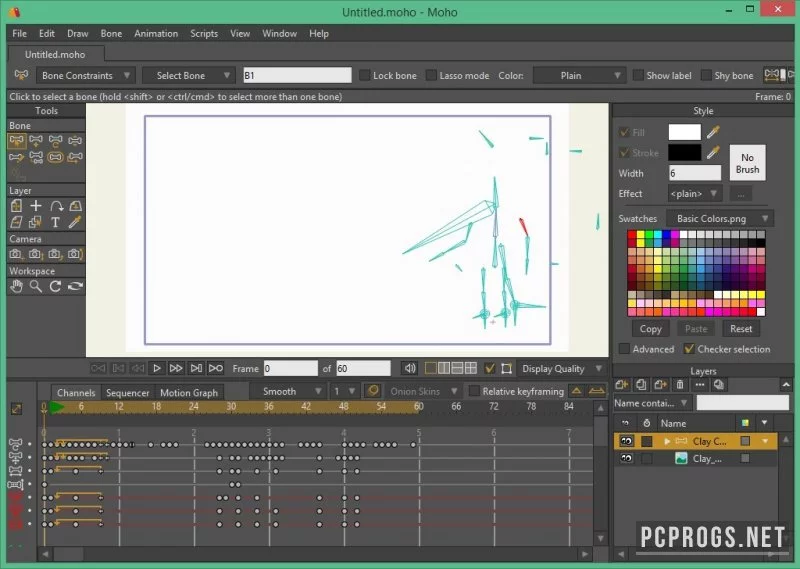Choose the Zoom Workspace magnifier tool
The height and width of the screenshot is (569, 800).
[36, 286]
